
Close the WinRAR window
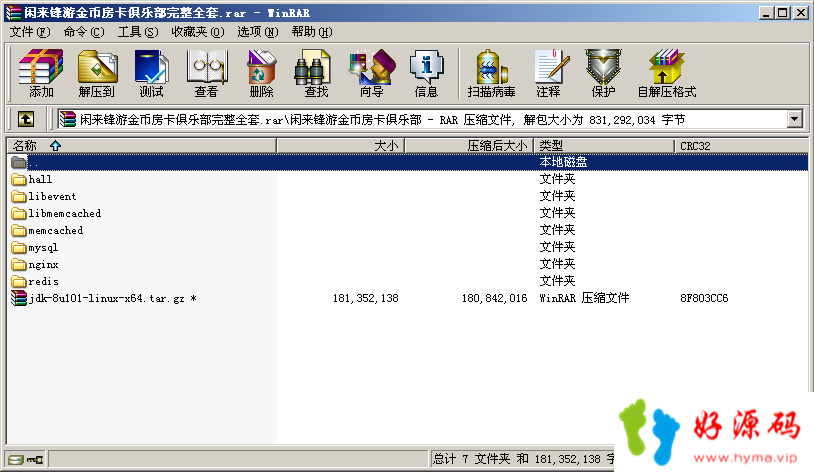click(801, 12)
